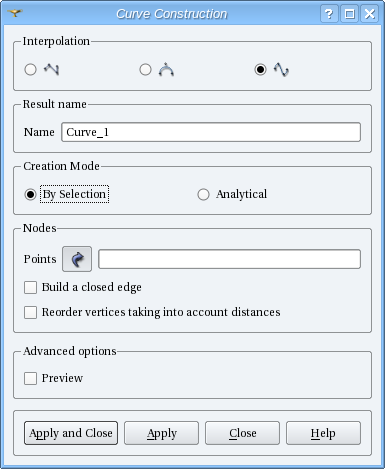
Task: Tick Reorder vertices taking into account distances
Action: [30, 312]
